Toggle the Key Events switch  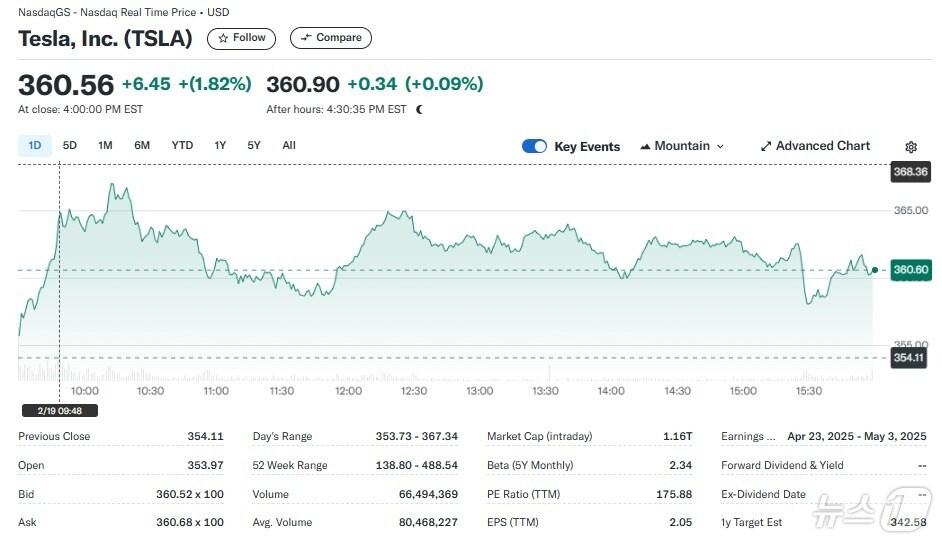tap(534, 146)
